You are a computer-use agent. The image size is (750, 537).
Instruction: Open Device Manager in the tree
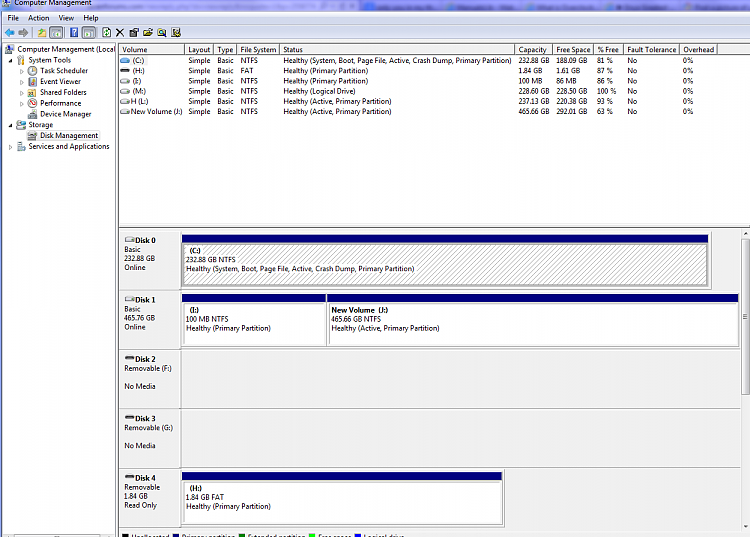(x=66, y=114)
